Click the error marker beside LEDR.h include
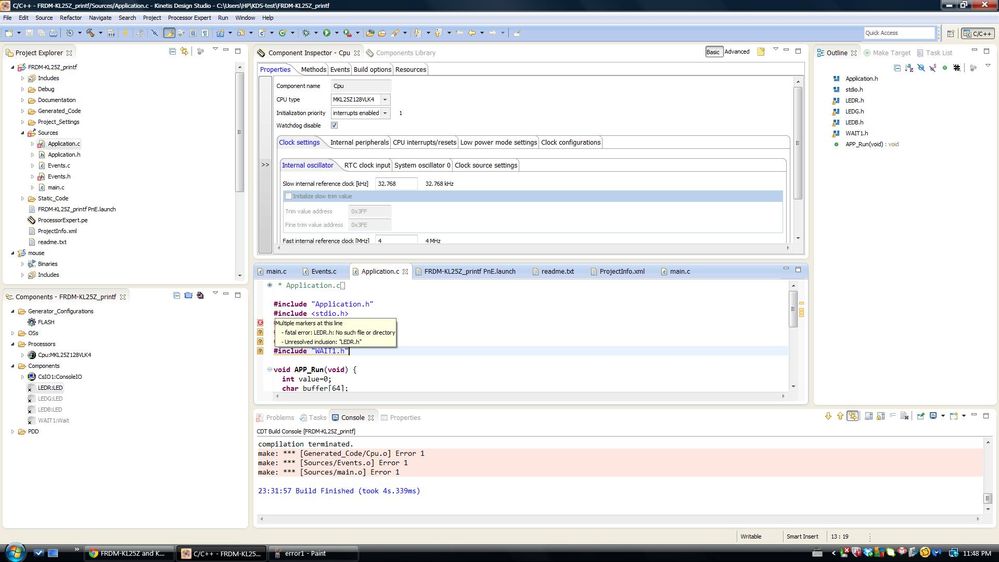The image size is (999, 562). point(260,323)
